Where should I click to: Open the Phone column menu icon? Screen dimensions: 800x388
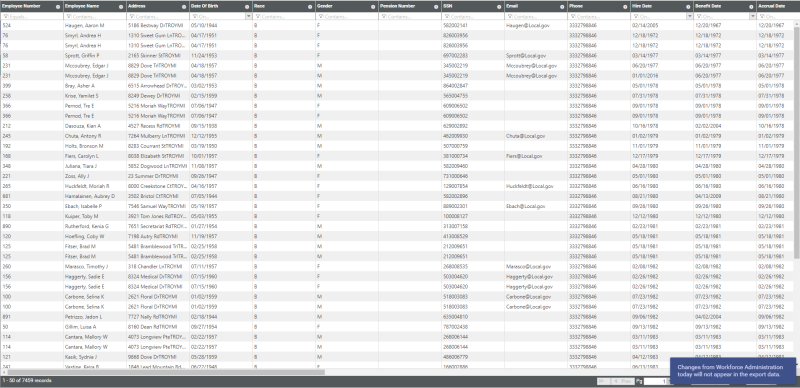(625, 7)
